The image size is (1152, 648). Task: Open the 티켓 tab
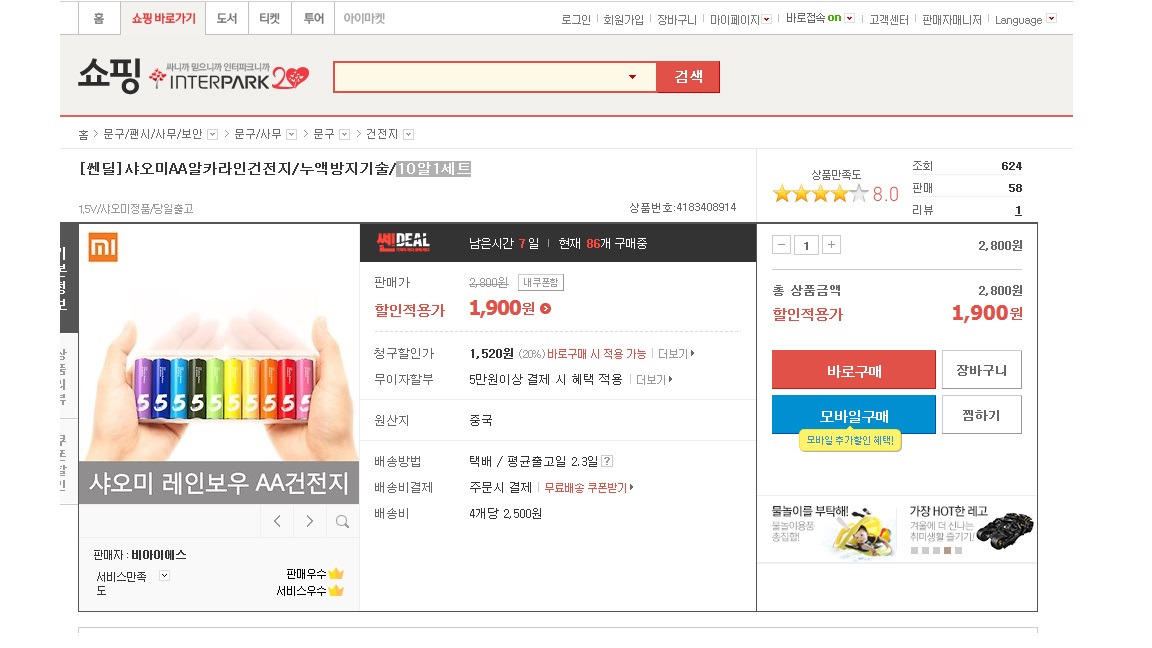click(270, 18)
